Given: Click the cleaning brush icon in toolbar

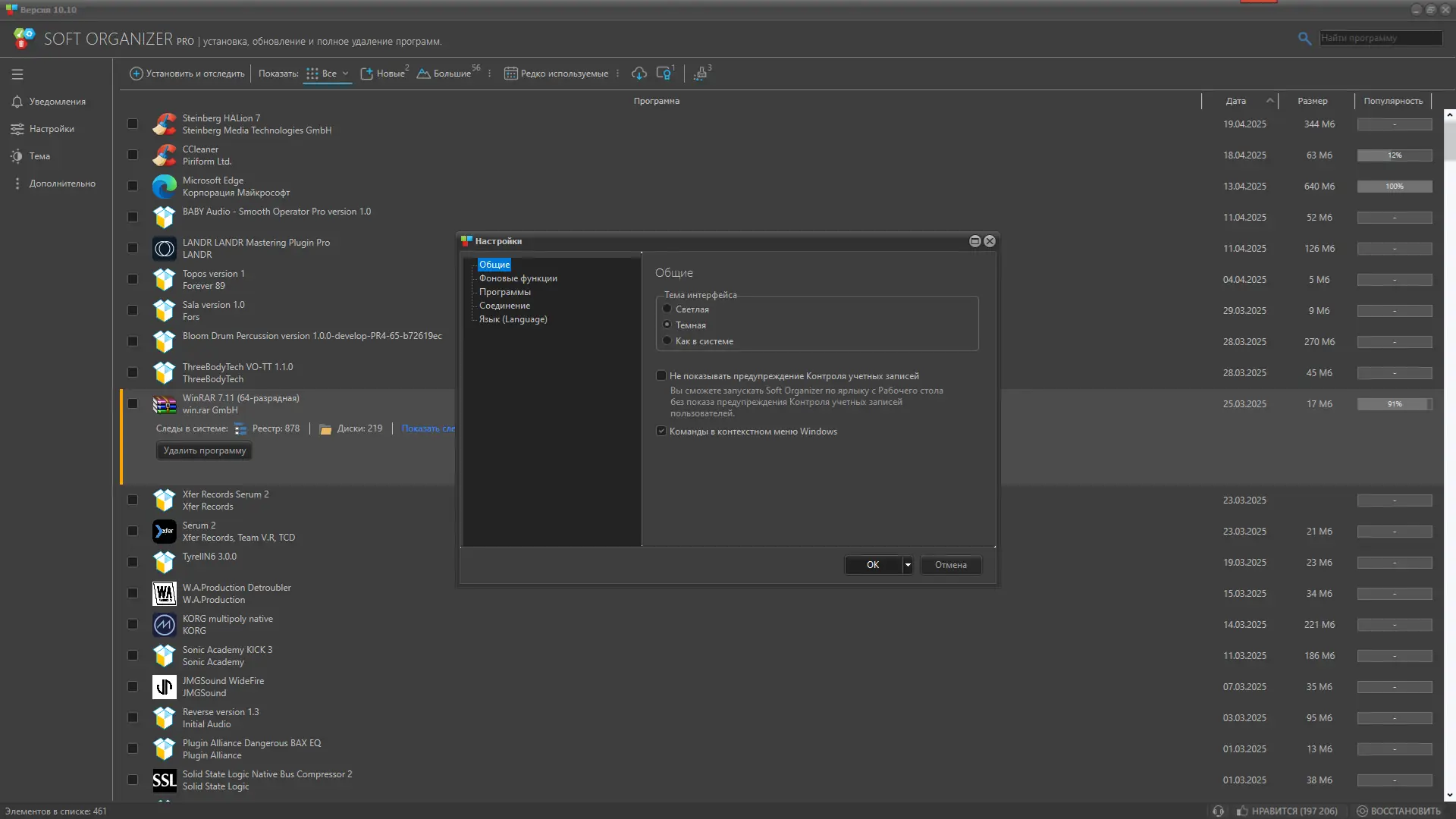Looking at the screenshot, I should pyautogui.click(x=701, y=74).
